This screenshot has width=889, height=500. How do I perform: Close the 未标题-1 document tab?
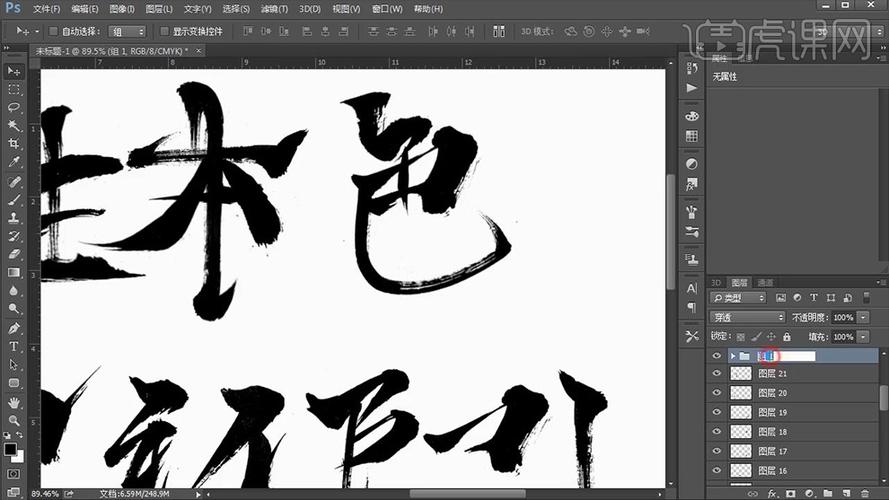click(198, 51)
